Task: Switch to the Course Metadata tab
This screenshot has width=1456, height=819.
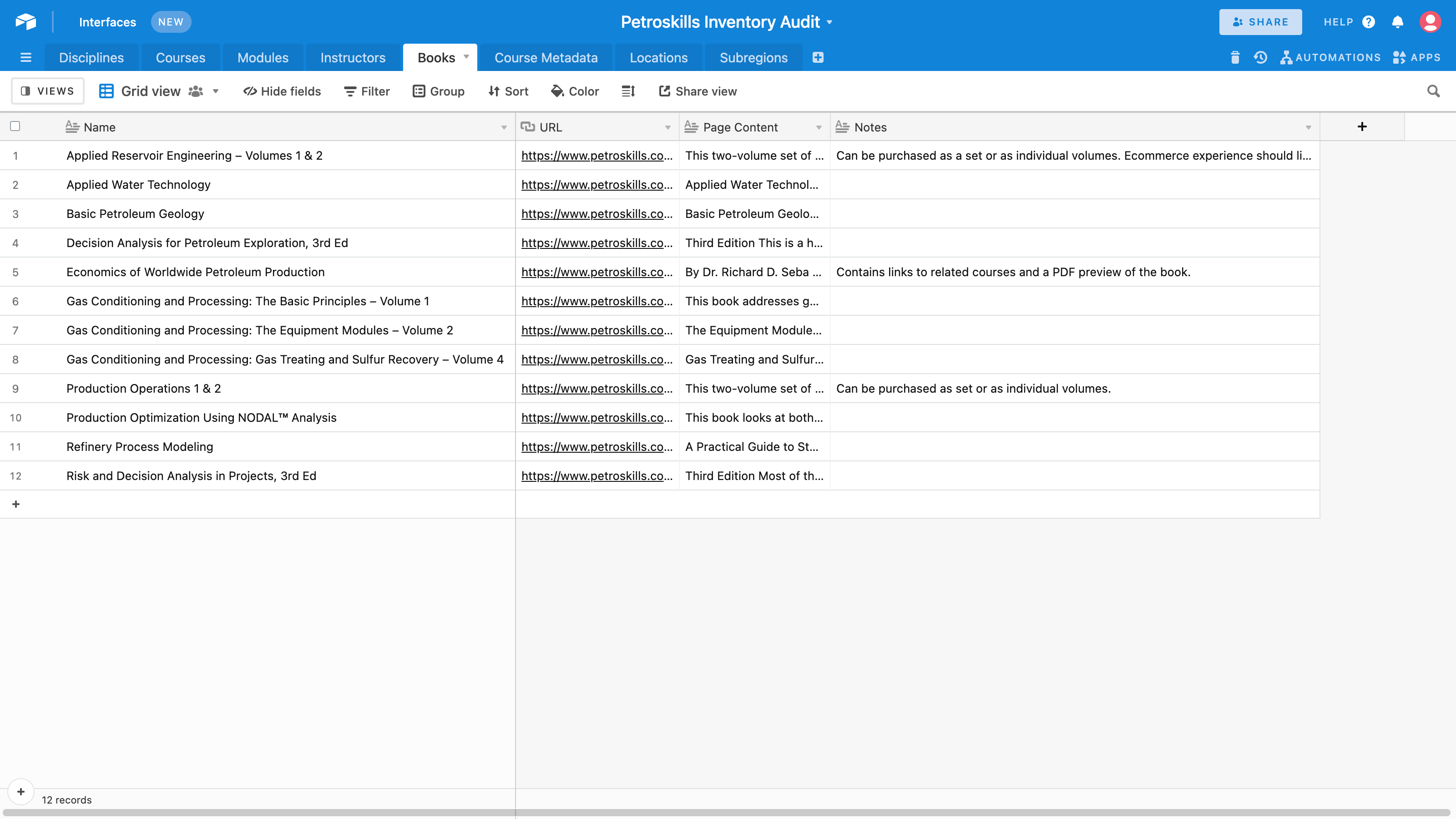Action: point(546,58)
